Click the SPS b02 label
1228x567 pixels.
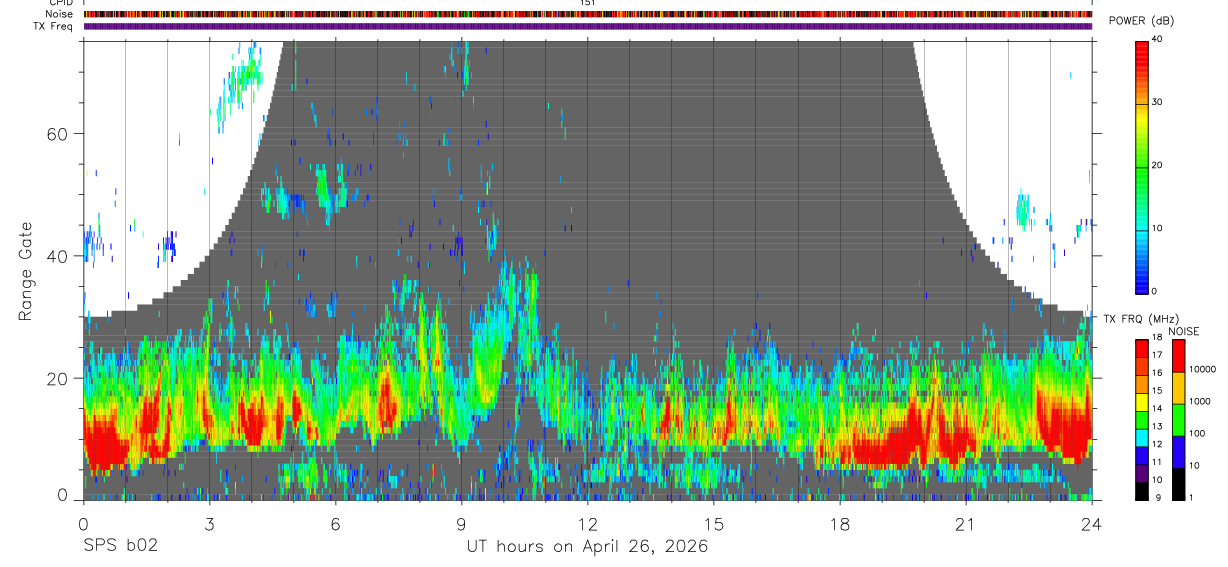[x=120, y=547]
